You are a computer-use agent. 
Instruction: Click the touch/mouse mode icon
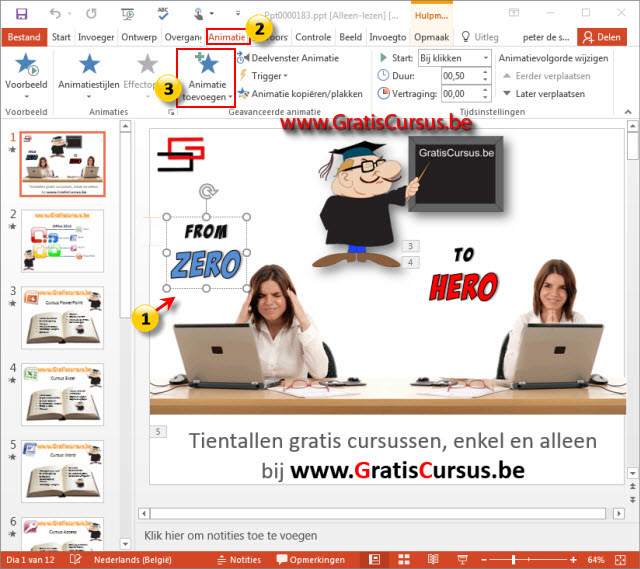tap(198, 14)
